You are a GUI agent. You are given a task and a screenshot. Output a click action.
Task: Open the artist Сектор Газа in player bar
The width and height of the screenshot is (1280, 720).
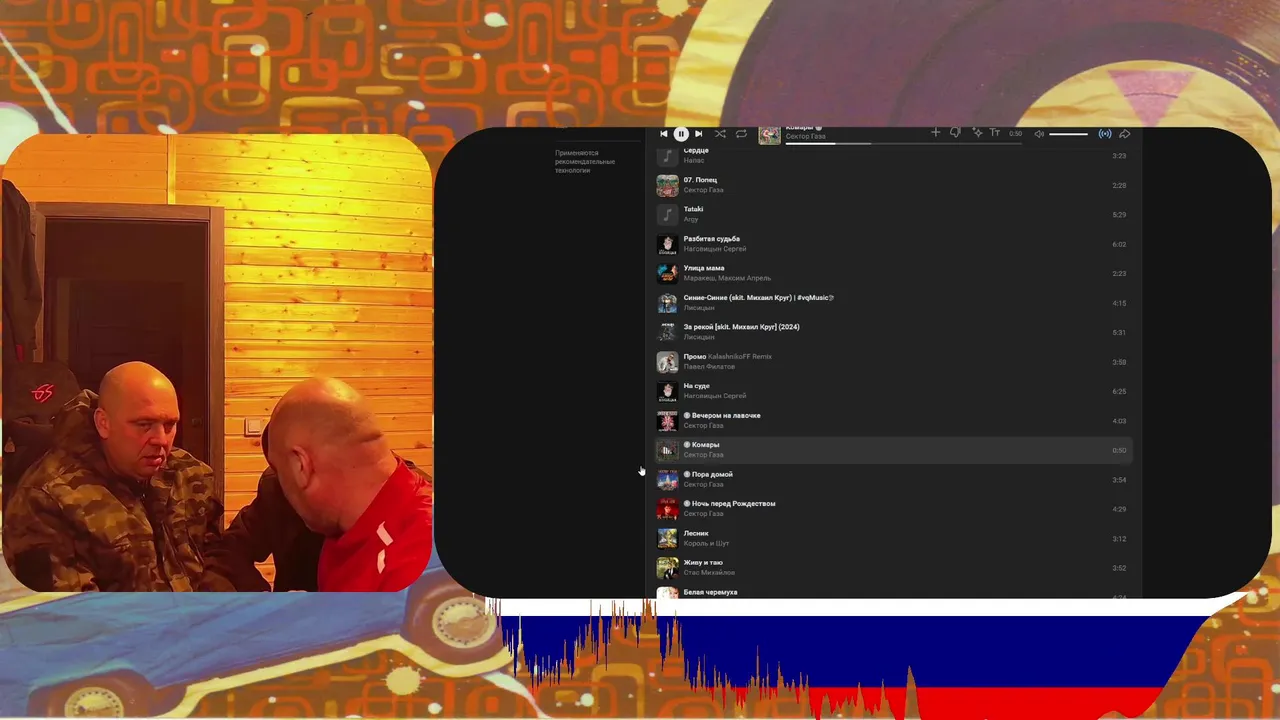pyautogui.click(x=806, y=137)
